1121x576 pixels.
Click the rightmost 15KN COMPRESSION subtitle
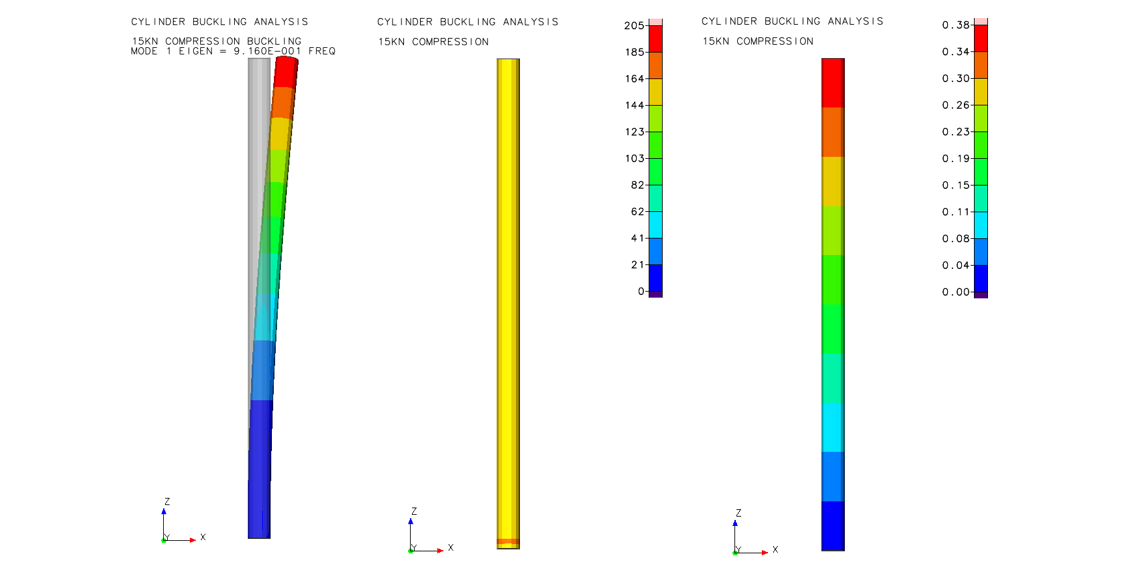757,41
